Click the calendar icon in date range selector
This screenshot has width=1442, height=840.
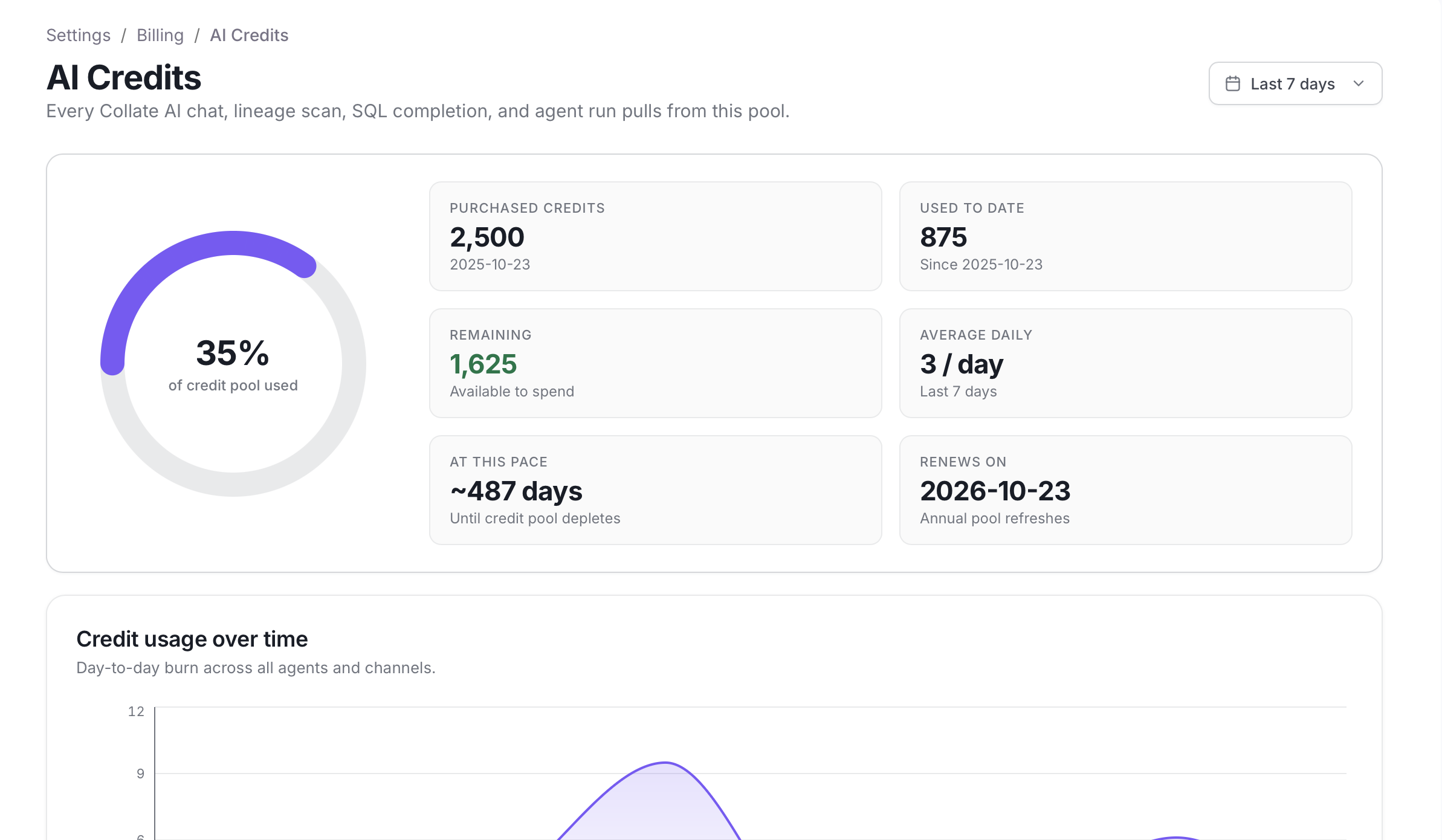click(1233, 83)
